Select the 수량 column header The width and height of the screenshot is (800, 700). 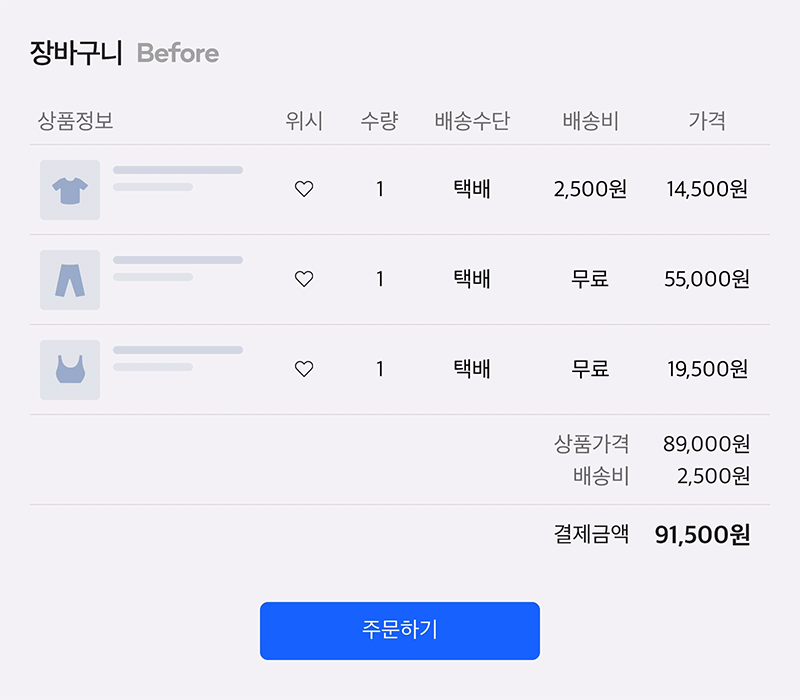click(380, 122)
